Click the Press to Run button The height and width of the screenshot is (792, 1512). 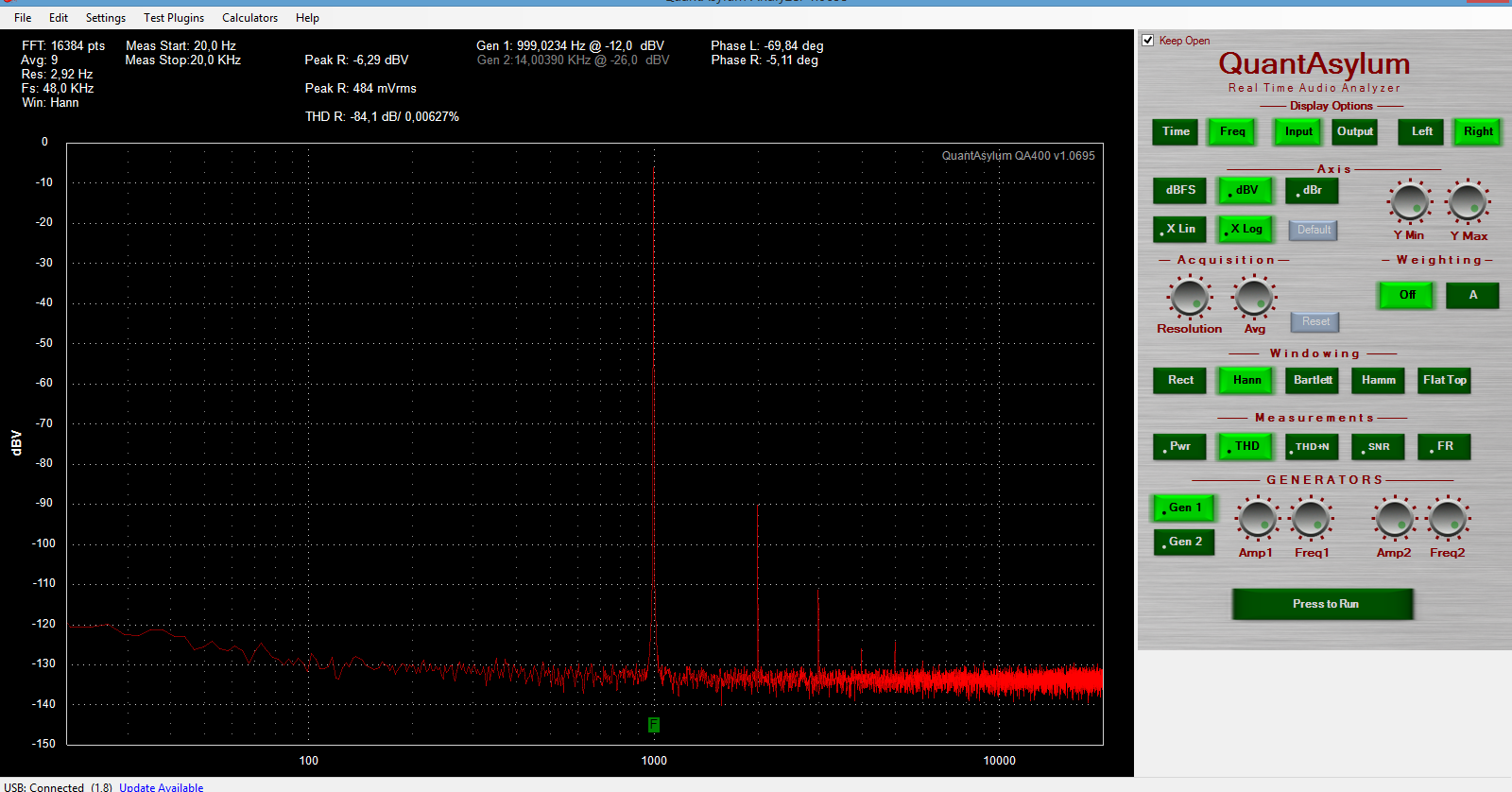pyautogui.click(x=1323, y=604)
